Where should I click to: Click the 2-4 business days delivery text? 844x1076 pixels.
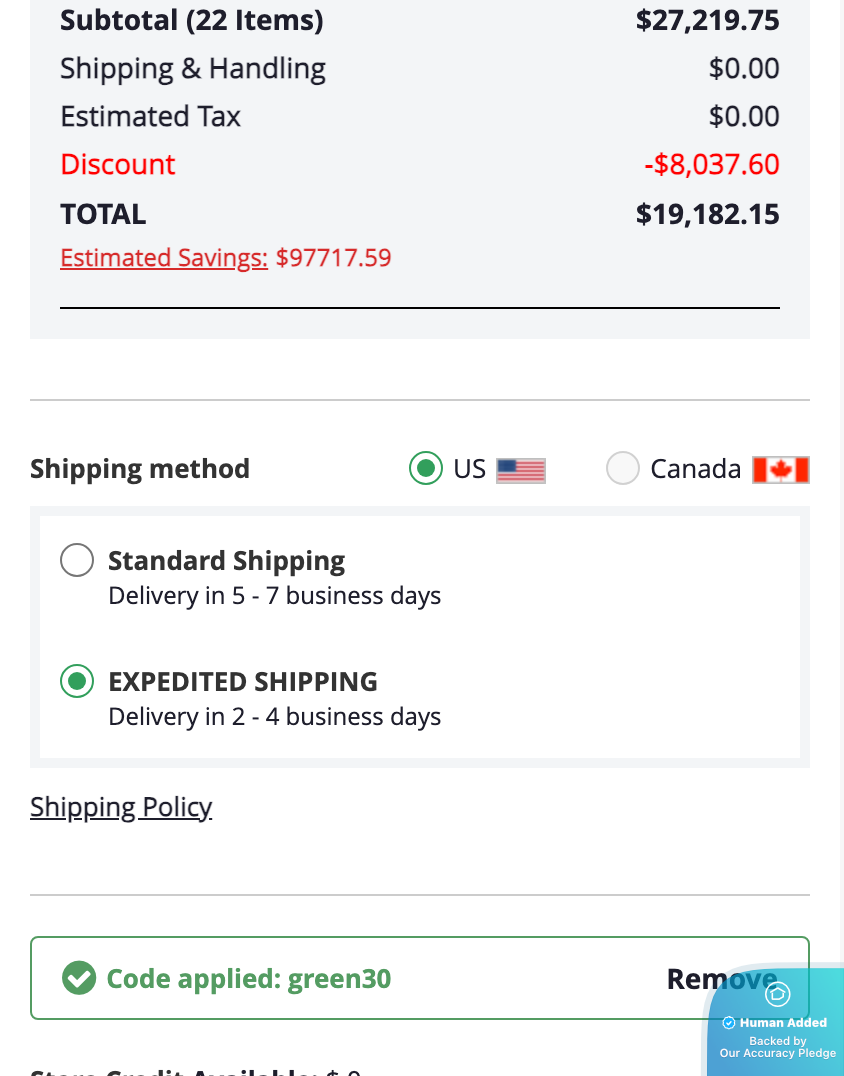[275, 716]
